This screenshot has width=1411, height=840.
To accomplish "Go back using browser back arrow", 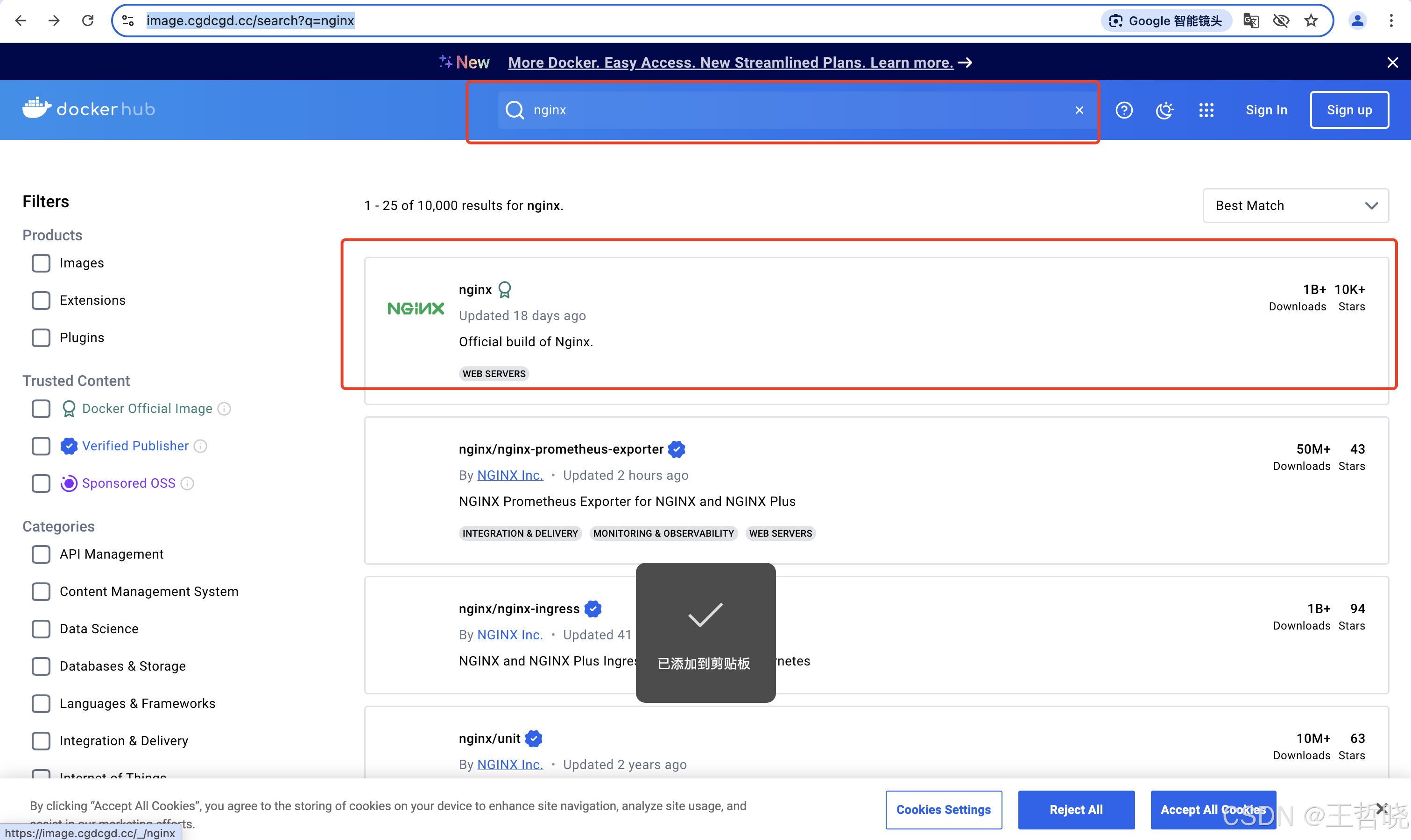I will 21,21.
